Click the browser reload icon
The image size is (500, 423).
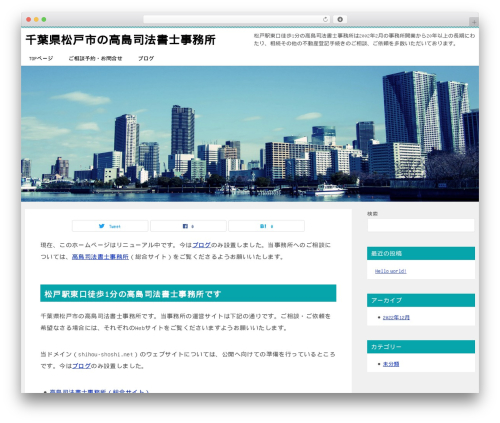(x=325, y=19)
